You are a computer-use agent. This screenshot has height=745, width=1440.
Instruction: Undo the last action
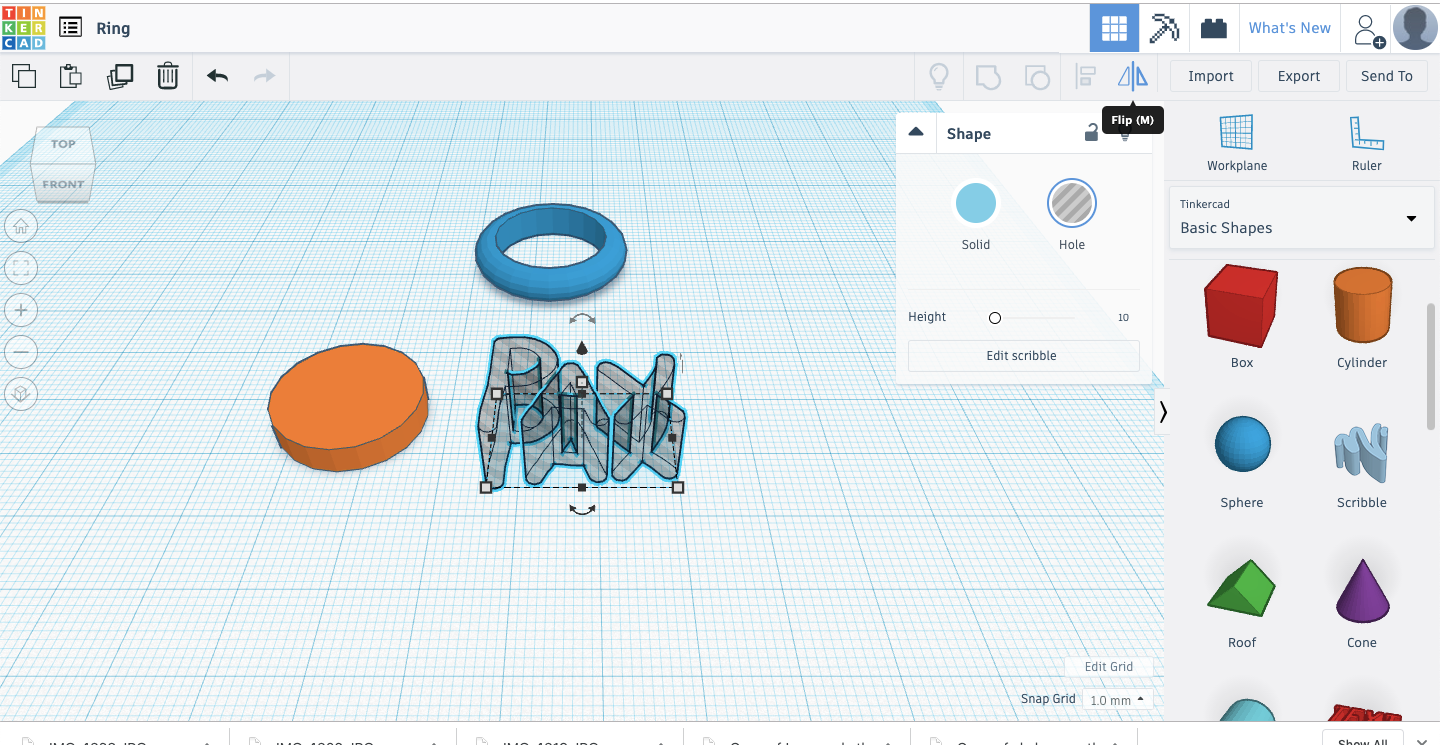point(218,76)
